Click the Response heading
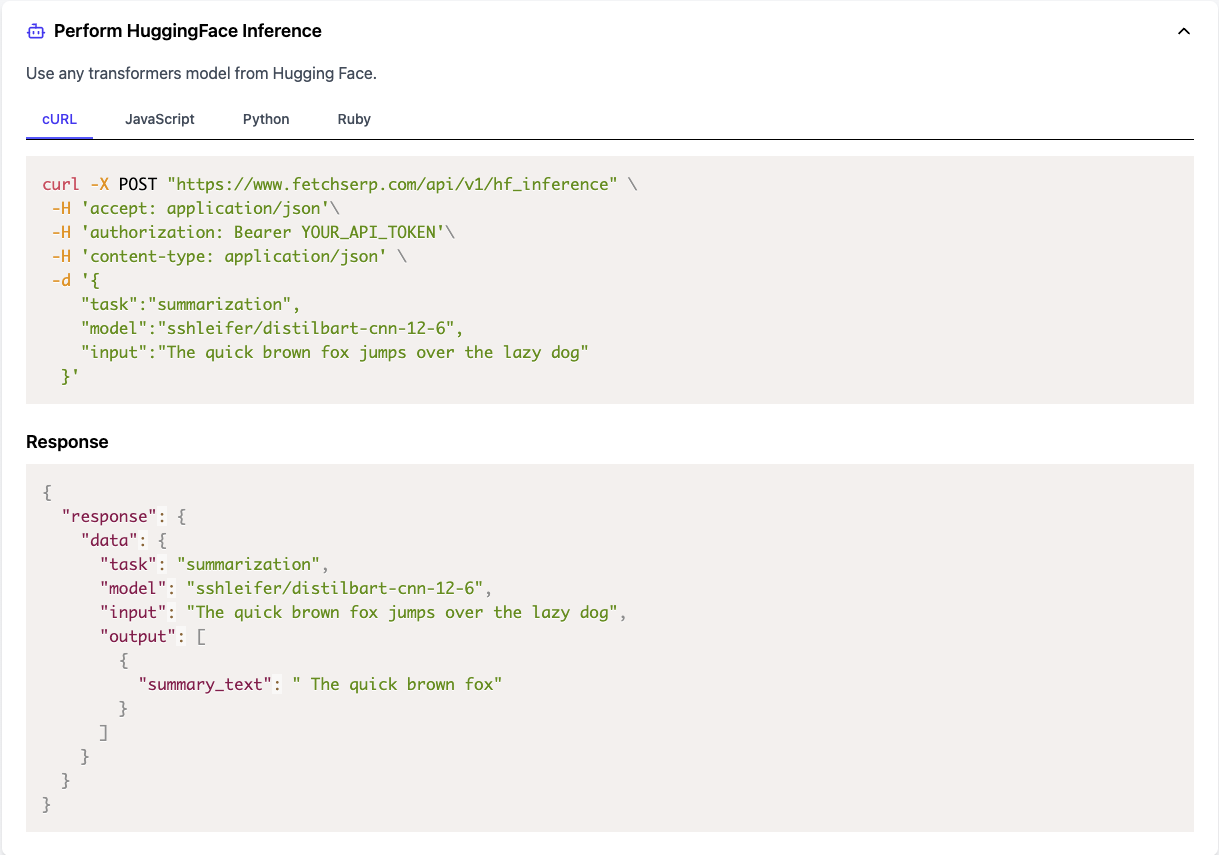1219x855 pixels. point(67,442)
